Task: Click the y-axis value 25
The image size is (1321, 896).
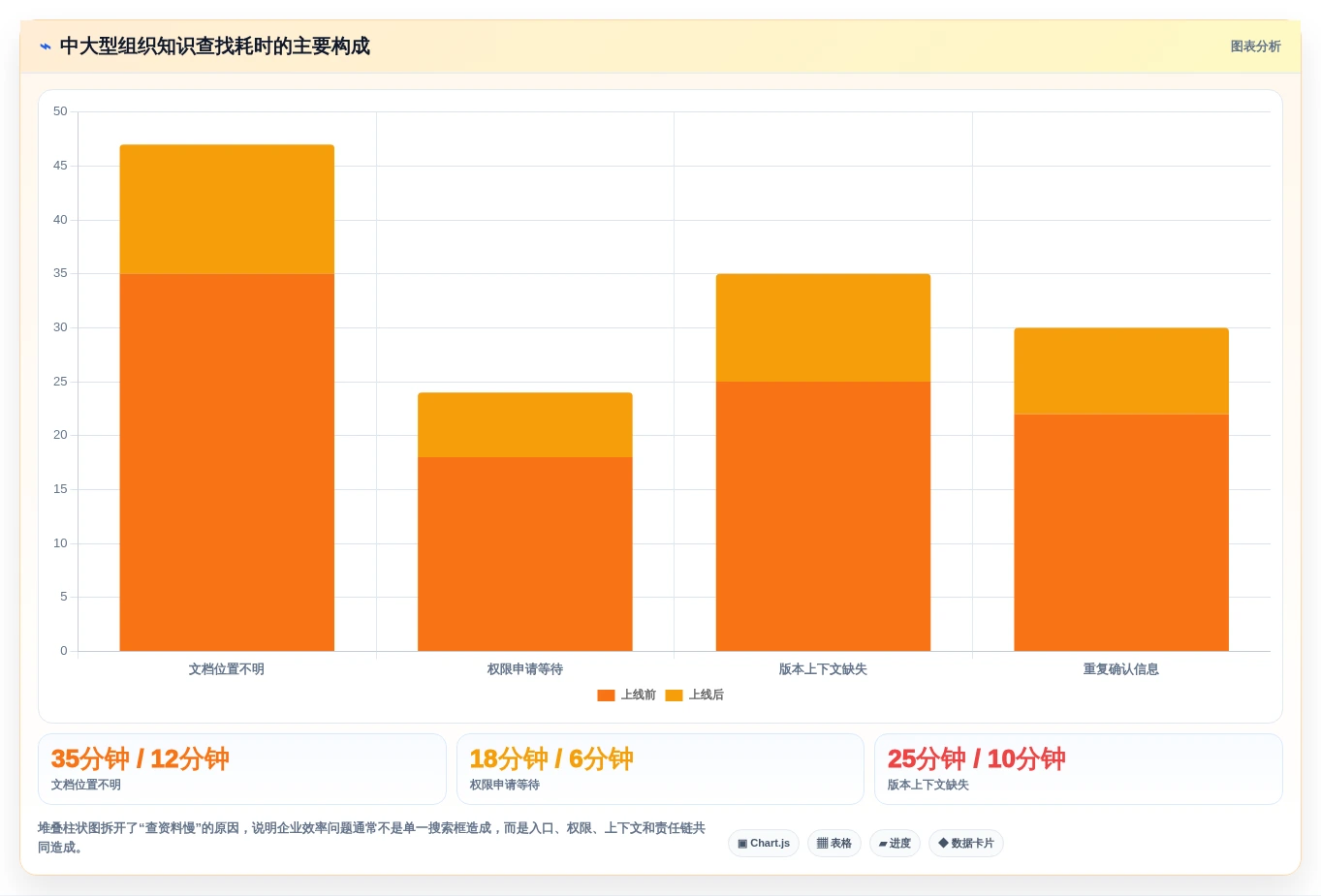Action: coord(60,382)
